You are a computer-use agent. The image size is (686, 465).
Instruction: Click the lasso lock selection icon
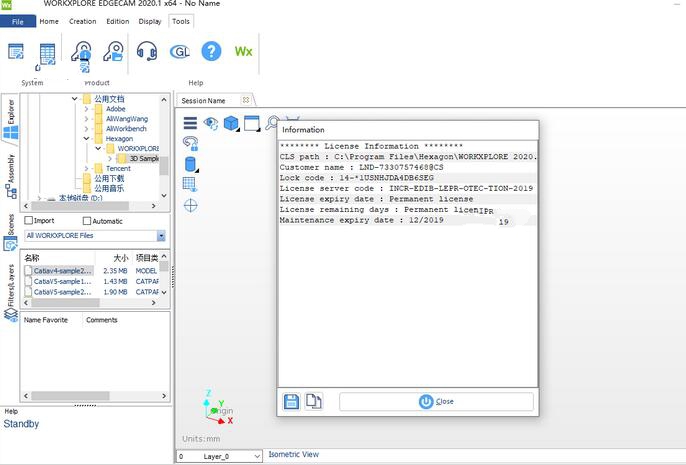tap(191, 143)
